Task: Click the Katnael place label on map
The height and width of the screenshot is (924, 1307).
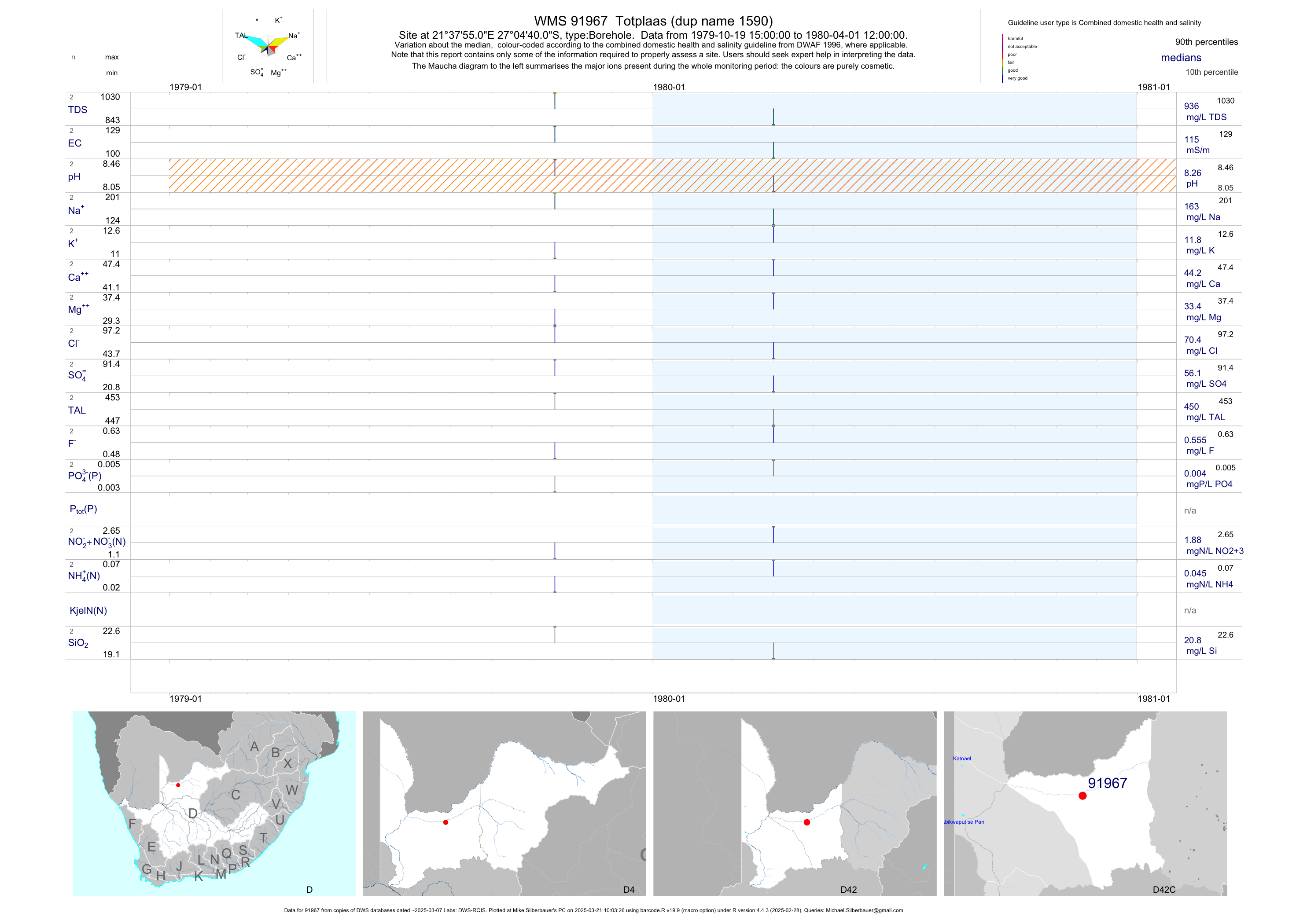Action: [x=961, y=759]
